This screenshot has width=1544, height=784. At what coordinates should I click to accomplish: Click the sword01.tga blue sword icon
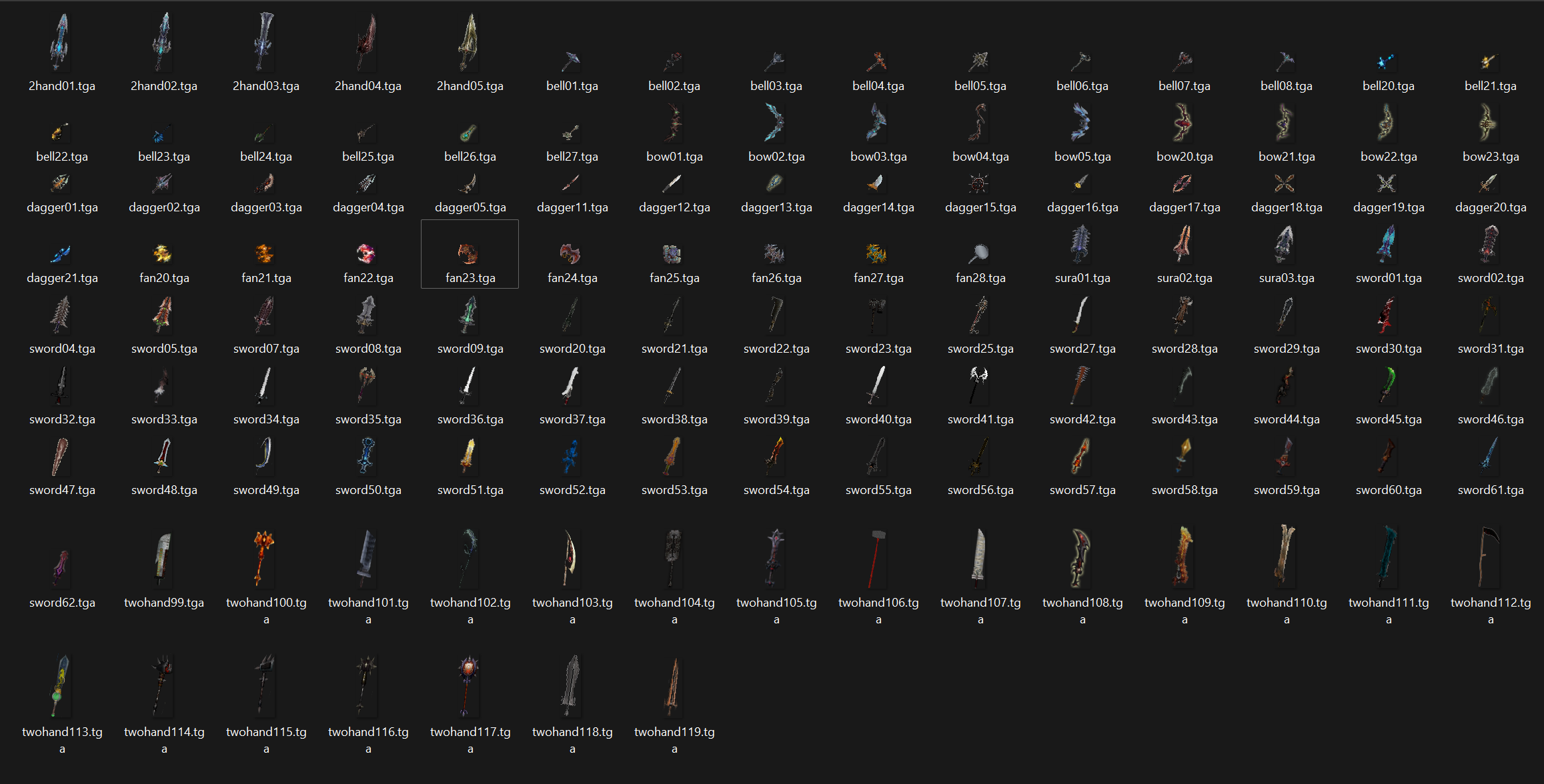(1387, 244)
